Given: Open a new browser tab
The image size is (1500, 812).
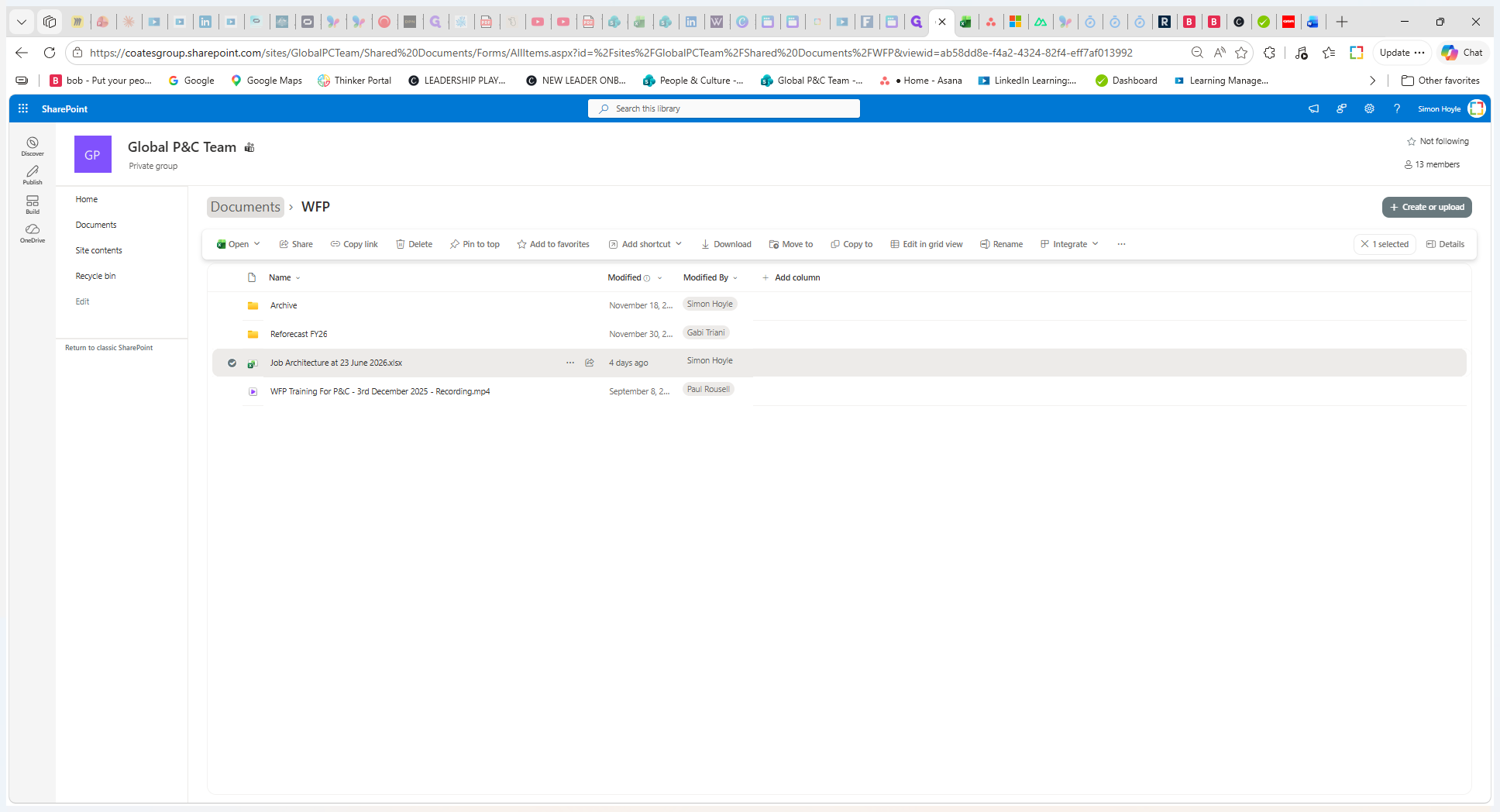Looking at the screenshot, I should [1342, 22].
